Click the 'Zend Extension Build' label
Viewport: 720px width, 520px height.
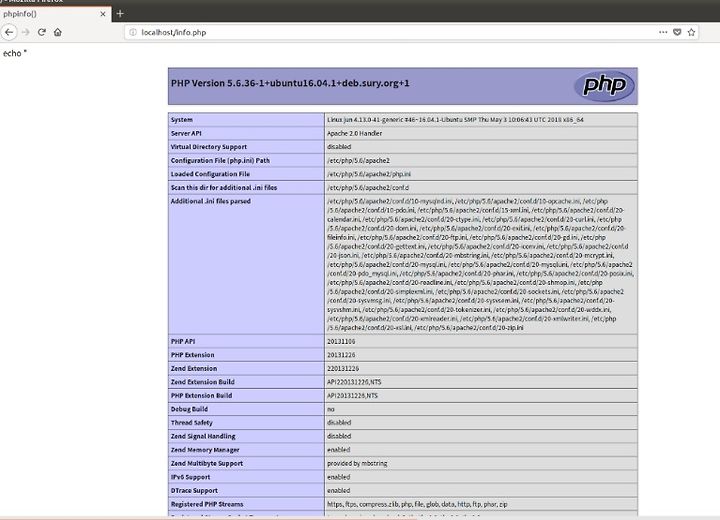pyautogui.click(x=202, y=382)
